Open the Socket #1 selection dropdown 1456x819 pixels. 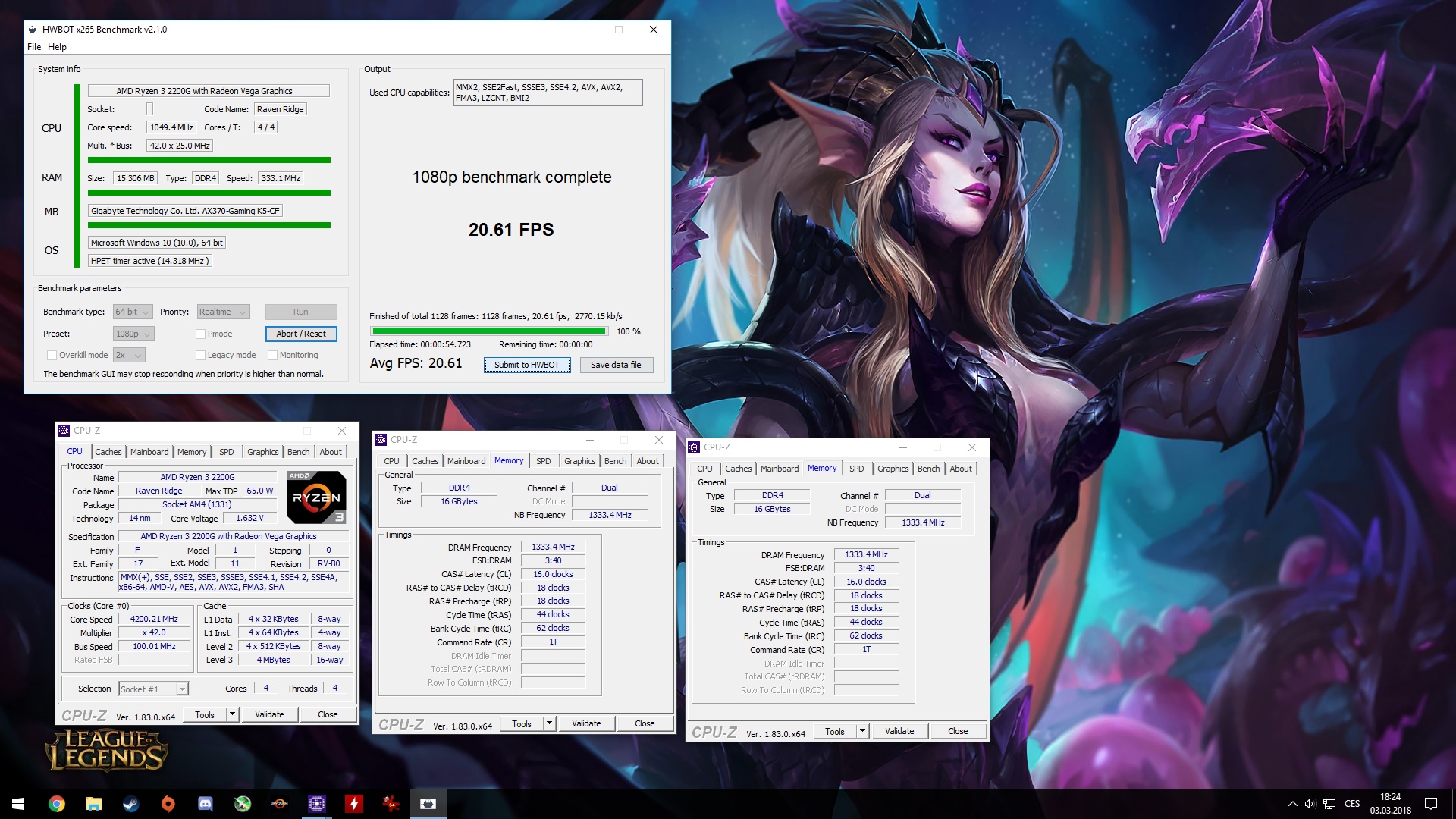pos(153,689)
